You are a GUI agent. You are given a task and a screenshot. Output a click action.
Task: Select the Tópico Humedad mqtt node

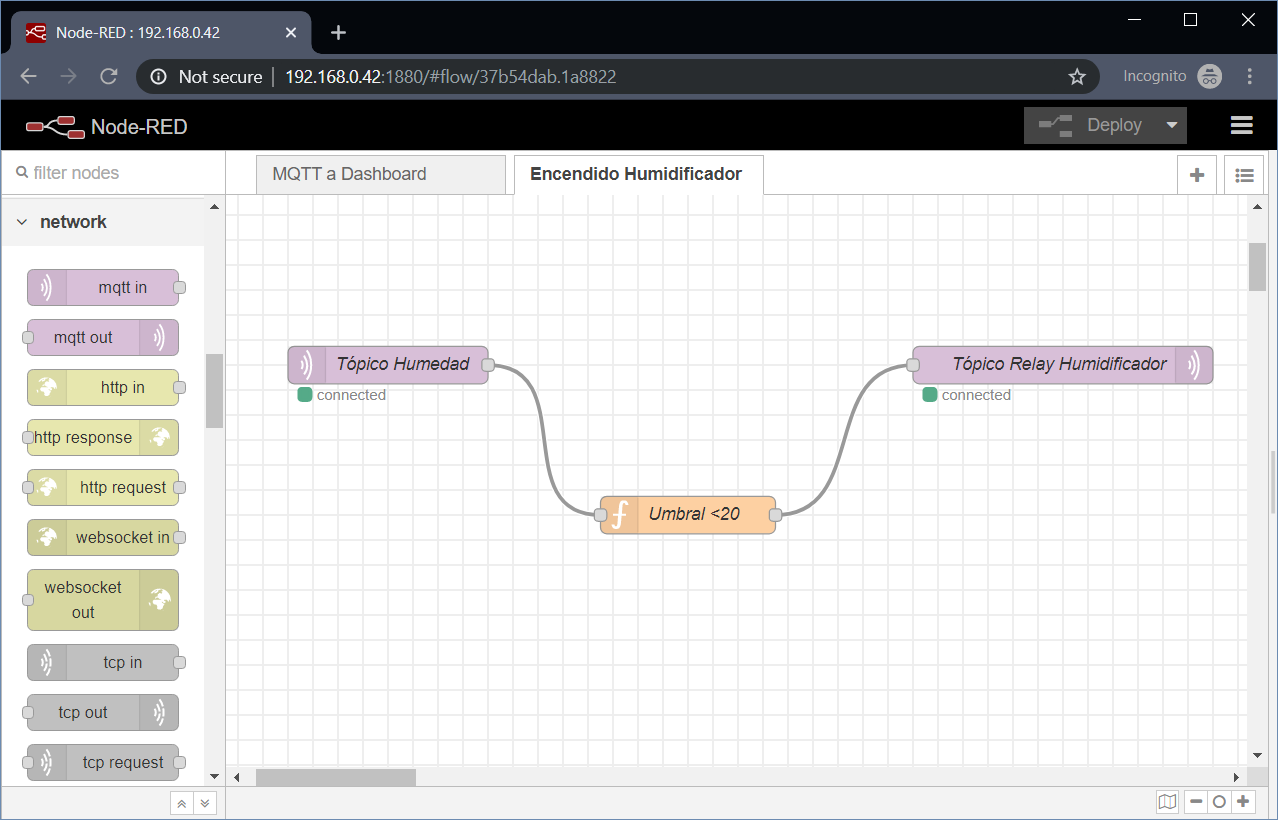[x=388, y=364]
